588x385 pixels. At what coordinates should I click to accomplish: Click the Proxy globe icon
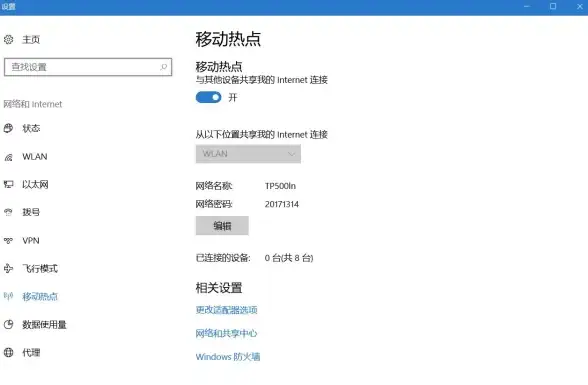tap(8, 352)
